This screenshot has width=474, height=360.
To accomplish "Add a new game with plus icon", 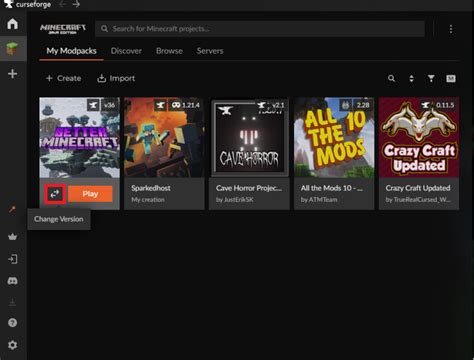I will (13, 74).
